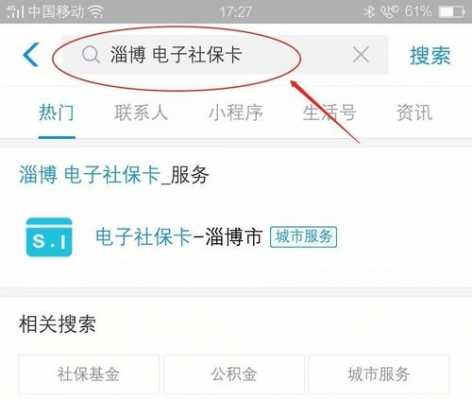Select related search 城市服务 chip

tap(379, 374)
